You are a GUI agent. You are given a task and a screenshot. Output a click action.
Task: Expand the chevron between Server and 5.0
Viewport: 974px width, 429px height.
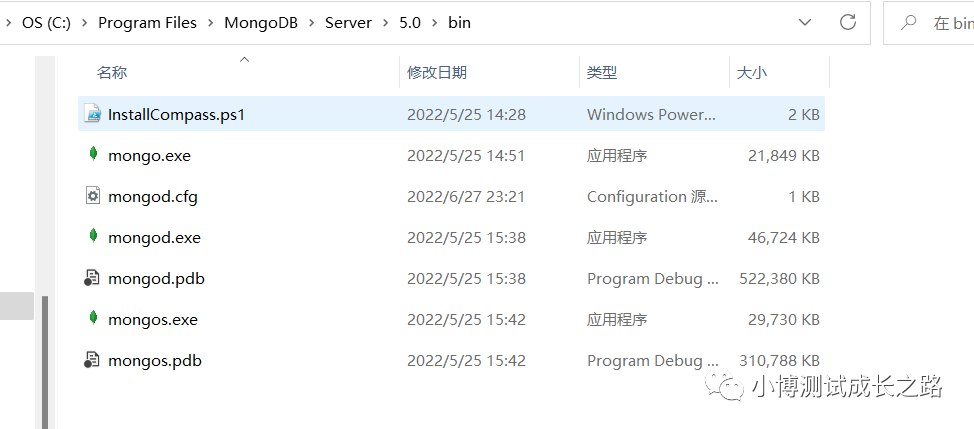(386, 22)
